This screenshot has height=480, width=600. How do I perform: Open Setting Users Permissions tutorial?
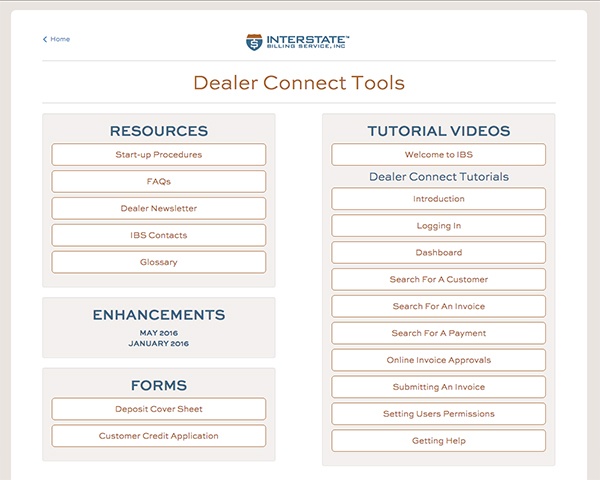pos(439,414)
